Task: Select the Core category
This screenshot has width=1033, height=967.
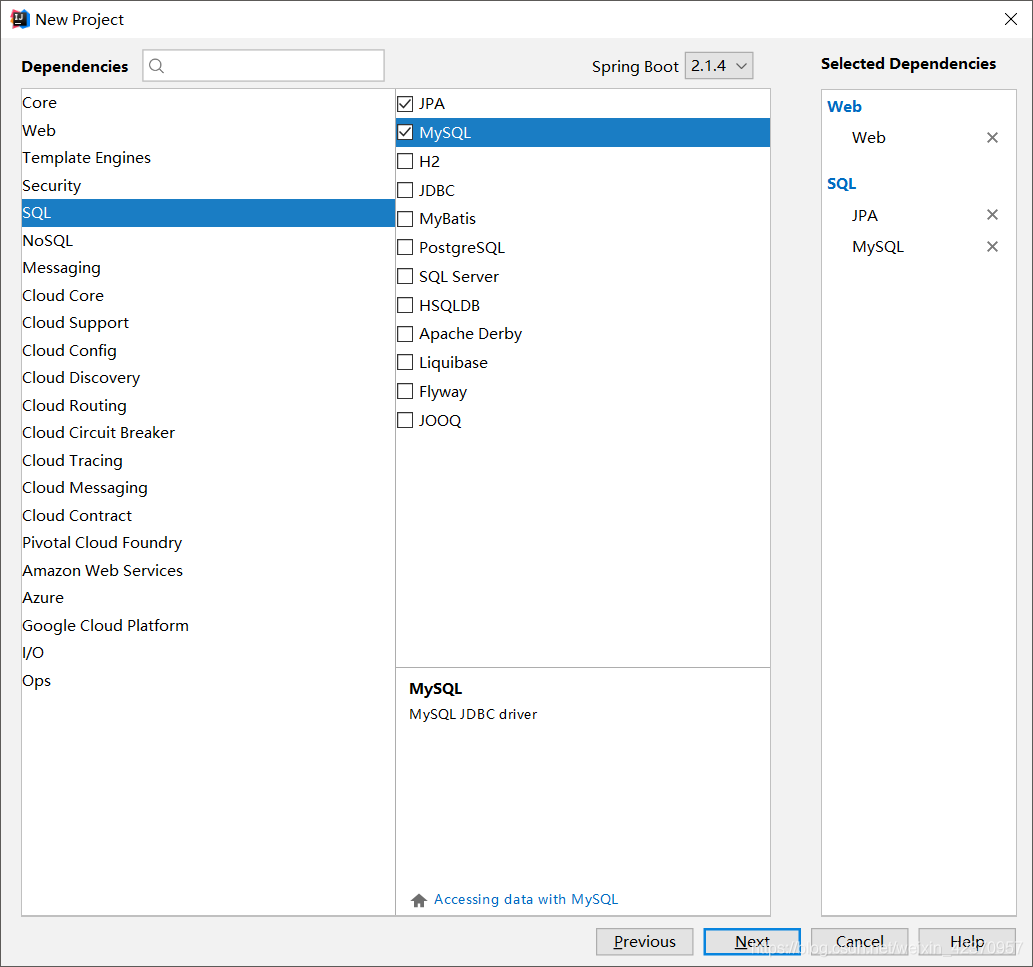Action: coord(208,103)
